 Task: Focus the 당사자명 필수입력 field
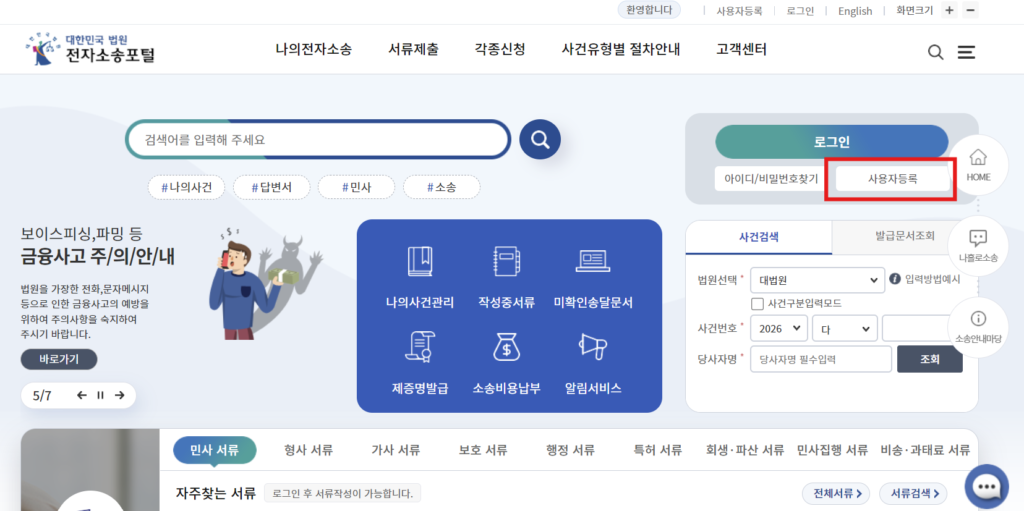822,359
